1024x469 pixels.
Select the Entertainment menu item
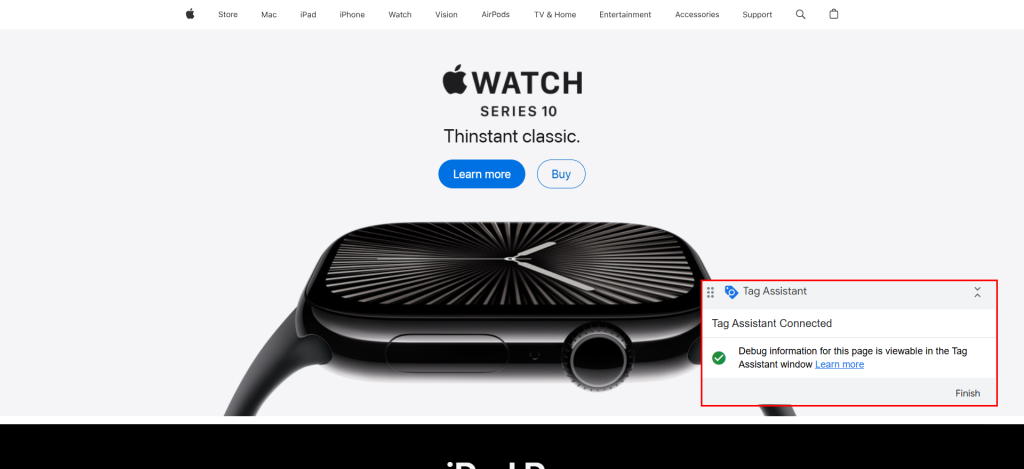(625, 14)
